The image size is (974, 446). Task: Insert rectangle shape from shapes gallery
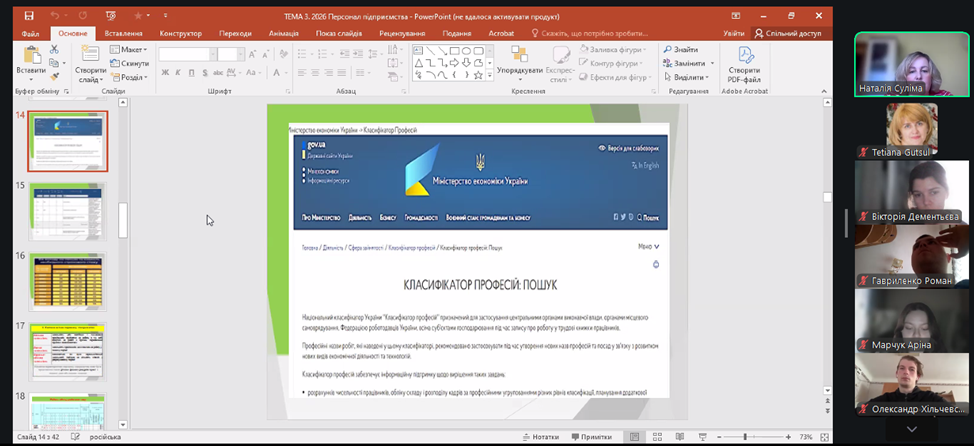coord(455,50)
